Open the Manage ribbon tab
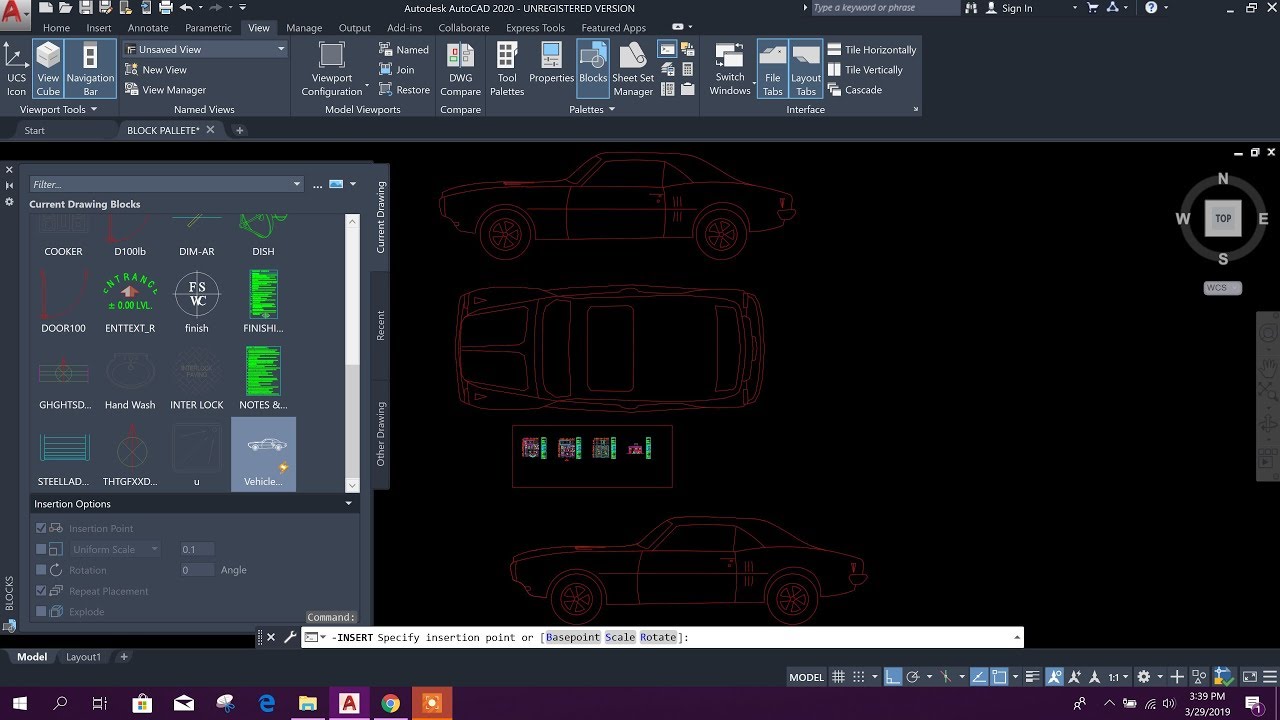 [x=304, y=28]
